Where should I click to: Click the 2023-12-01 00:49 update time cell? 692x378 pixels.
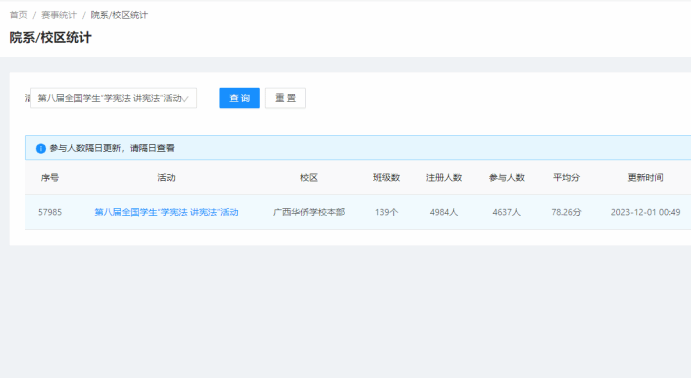coord(646,212)
